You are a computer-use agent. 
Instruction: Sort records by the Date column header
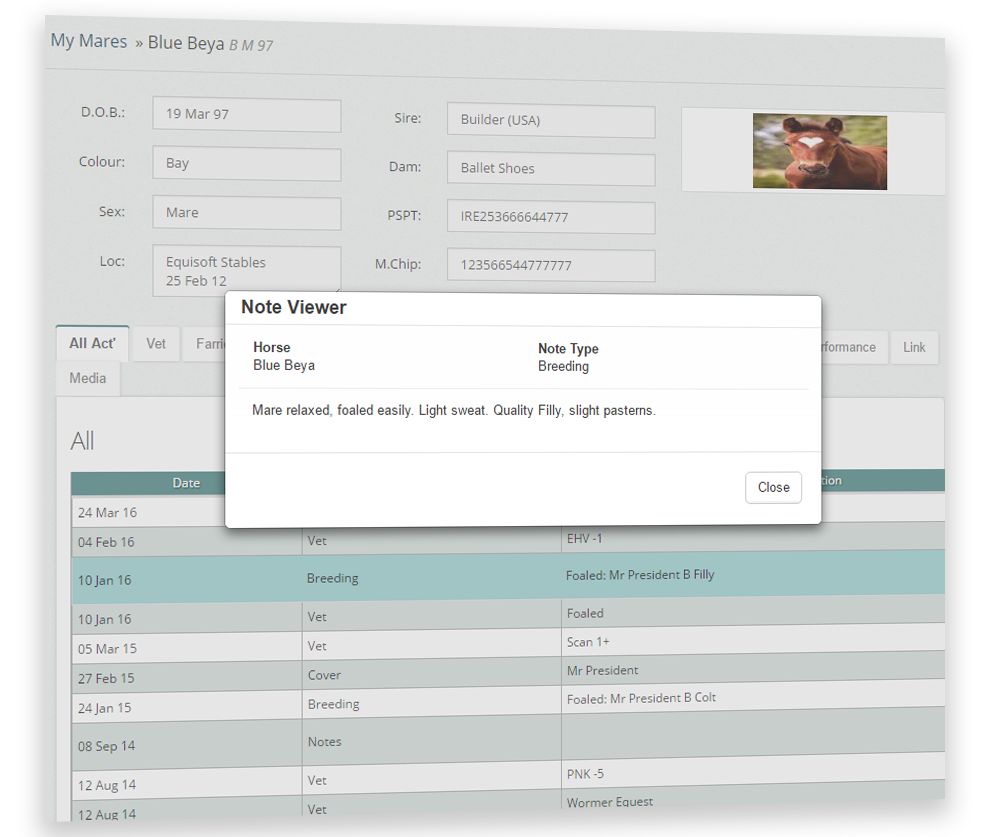point(186,483)
